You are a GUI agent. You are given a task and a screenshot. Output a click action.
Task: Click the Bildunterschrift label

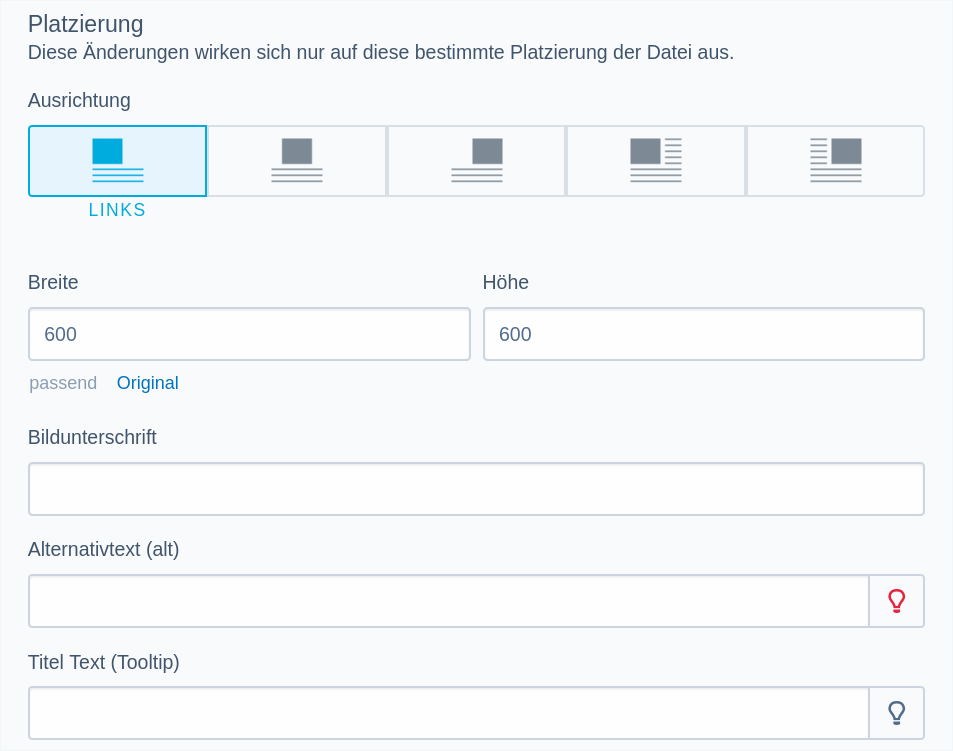click(92, 437)
